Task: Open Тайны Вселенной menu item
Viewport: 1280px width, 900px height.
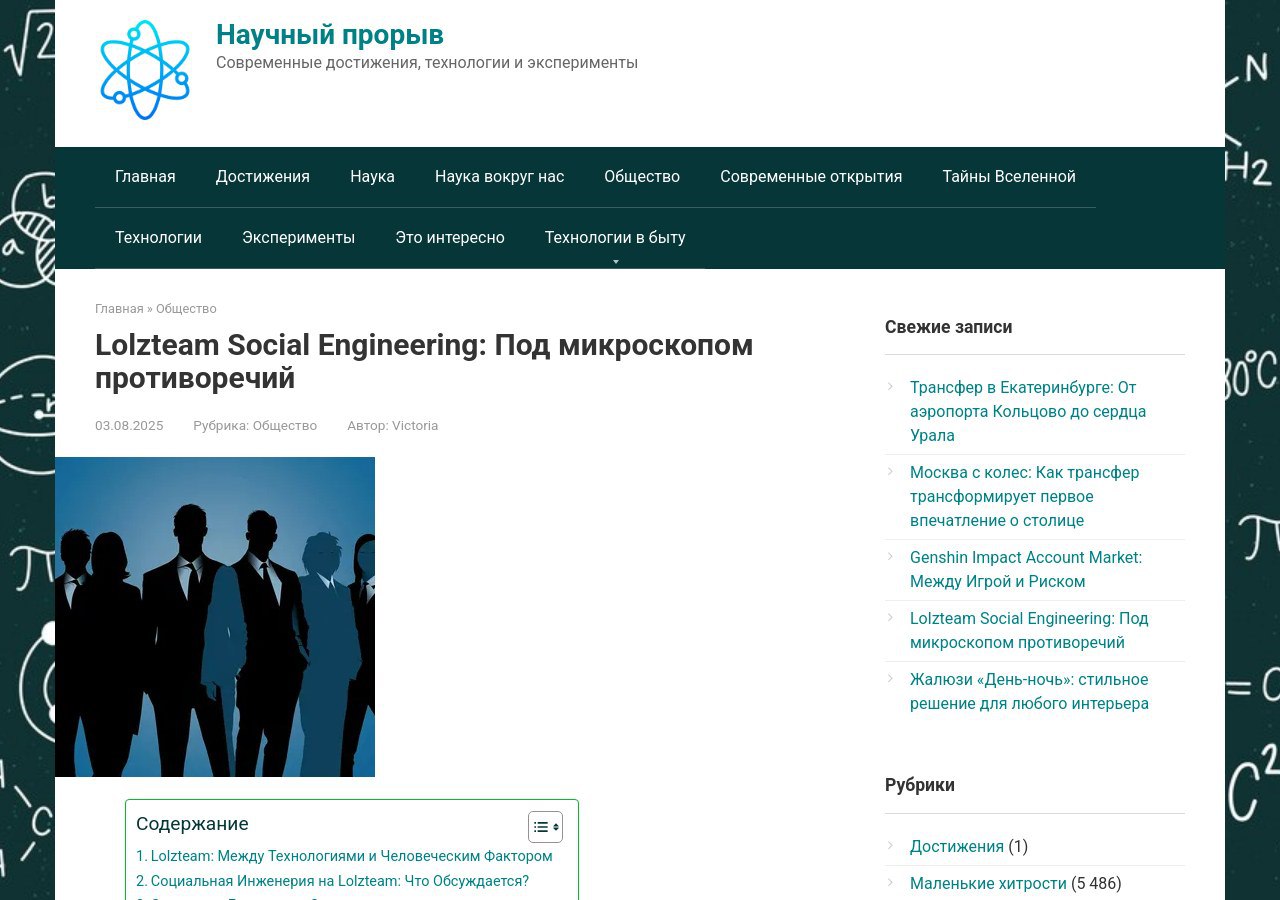Action: coord(1009,177)
